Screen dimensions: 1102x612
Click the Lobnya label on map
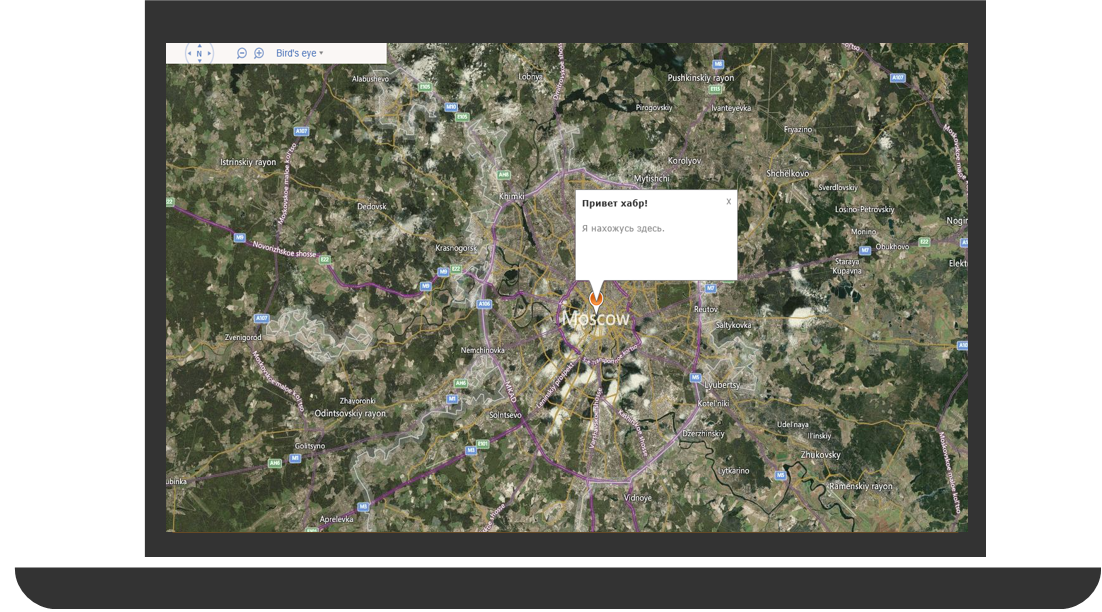click(531, 77)
